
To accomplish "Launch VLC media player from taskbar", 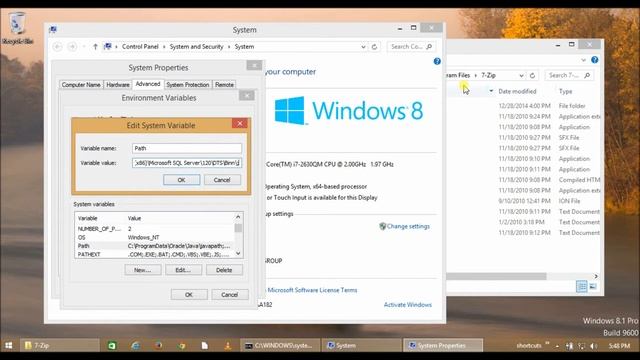I will click(228, 346).
